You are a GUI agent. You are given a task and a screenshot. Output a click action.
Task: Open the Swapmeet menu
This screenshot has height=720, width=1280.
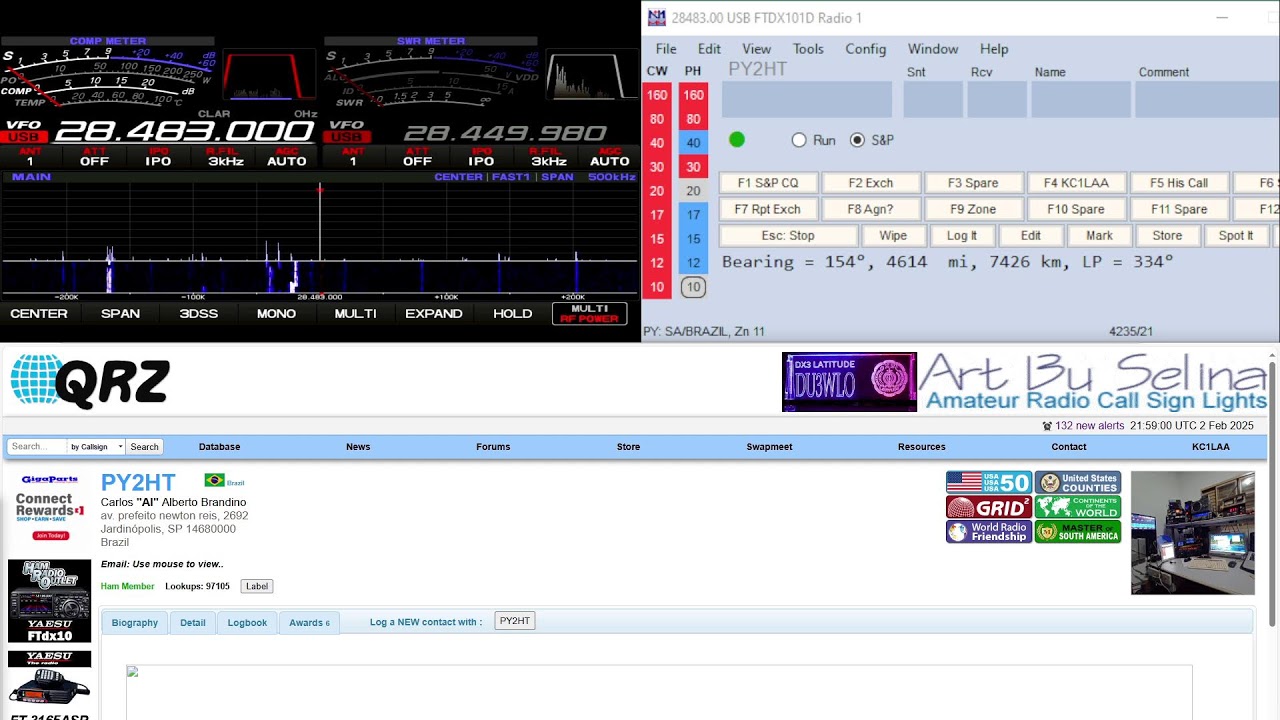pos(769,447)
